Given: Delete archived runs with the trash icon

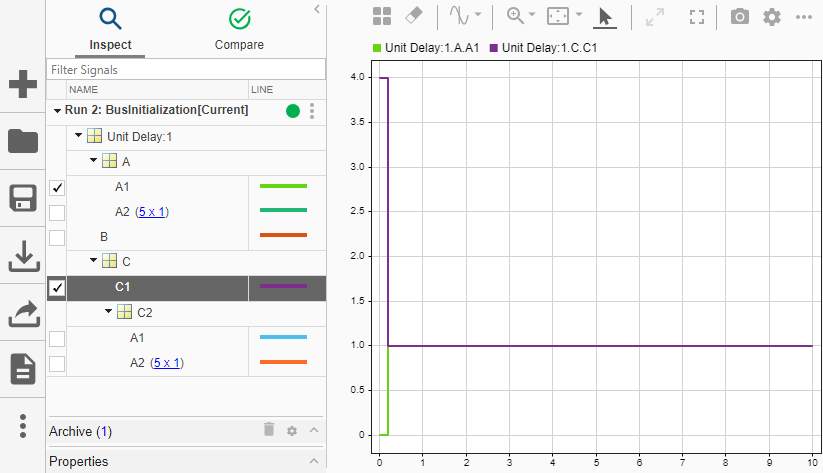Looking at the screenshot, I should [x=269, y=429].
